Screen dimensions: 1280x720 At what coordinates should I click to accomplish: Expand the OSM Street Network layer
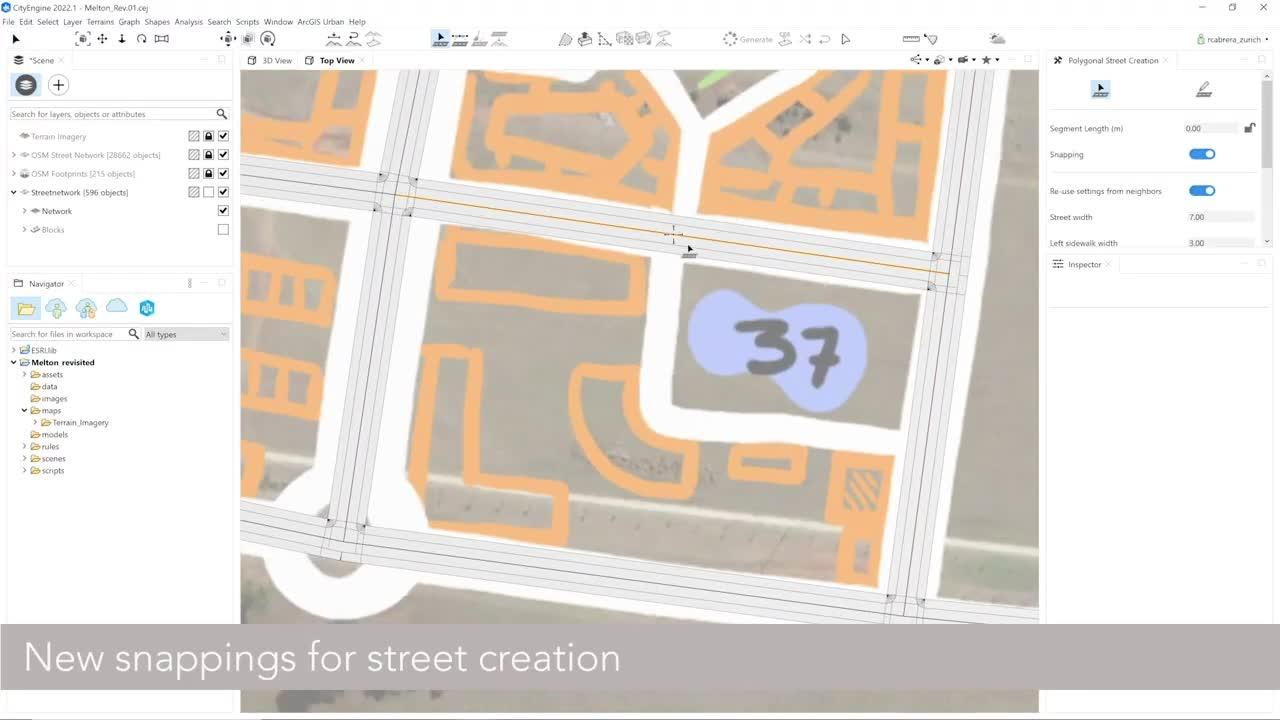click(13, 154)
